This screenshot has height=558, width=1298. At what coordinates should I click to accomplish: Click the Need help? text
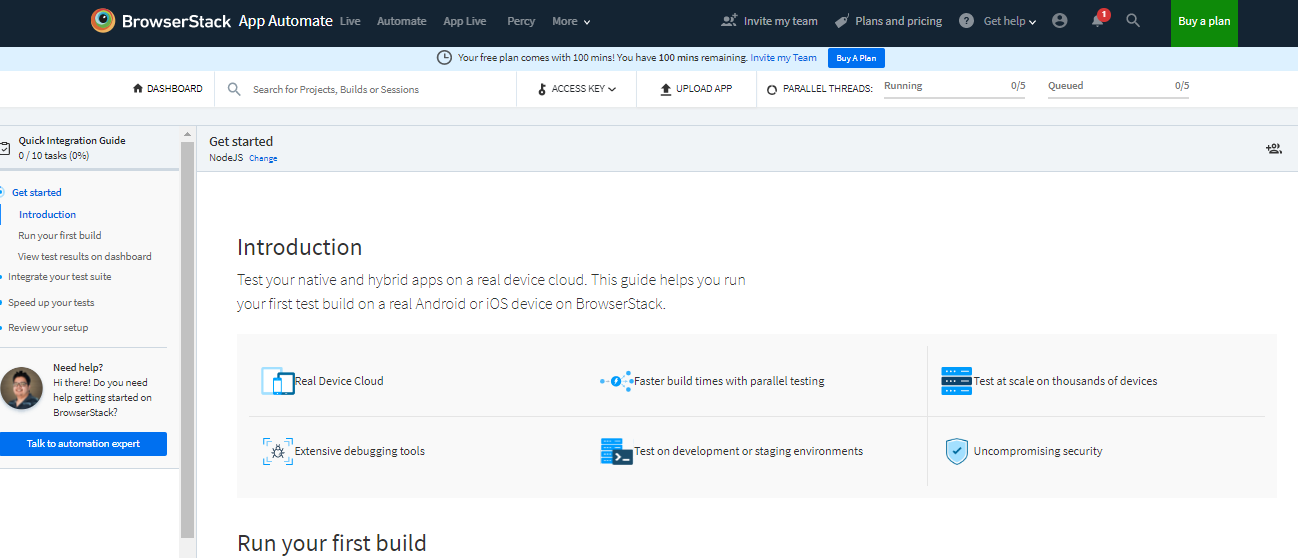tap(78, 368)
